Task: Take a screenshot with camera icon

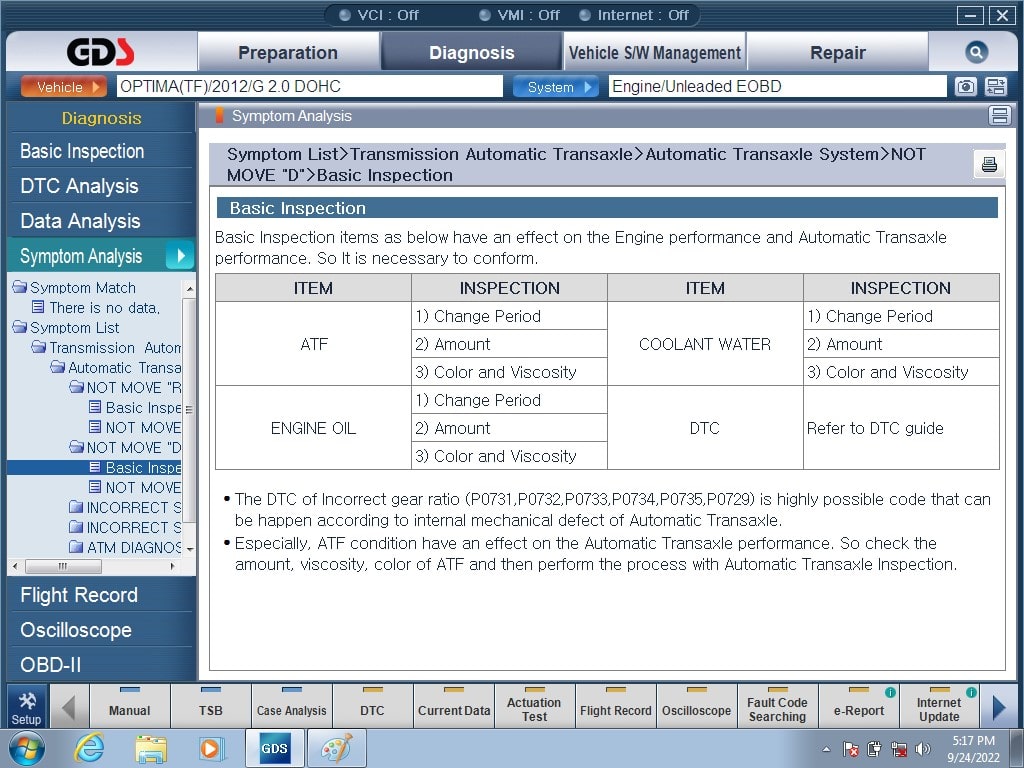Action: click(965, 87)
